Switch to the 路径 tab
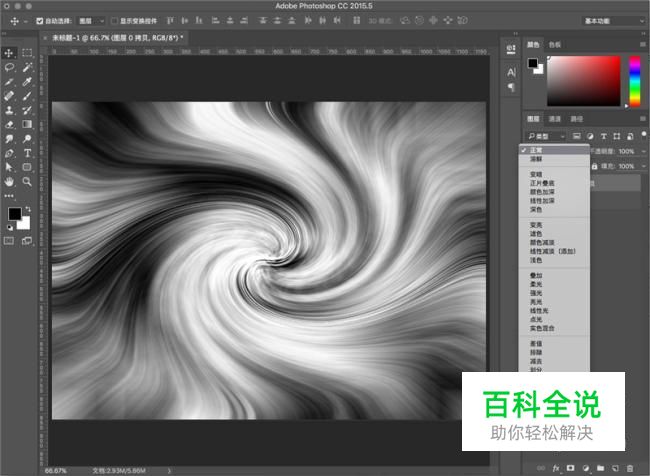The height and width of the screenshot is (476, 650). [x=577, y=119]
